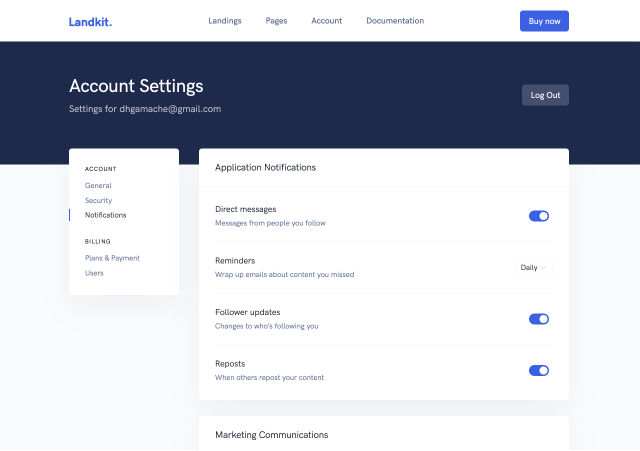640x451 pixels.
Task: Click the Landkit logo
Action: (90, 21)
